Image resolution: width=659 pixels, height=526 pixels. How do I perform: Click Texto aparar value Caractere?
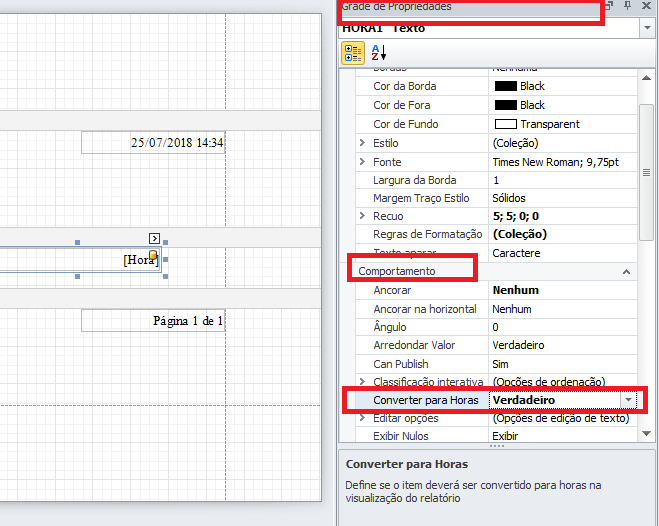(x=563, y=253)
